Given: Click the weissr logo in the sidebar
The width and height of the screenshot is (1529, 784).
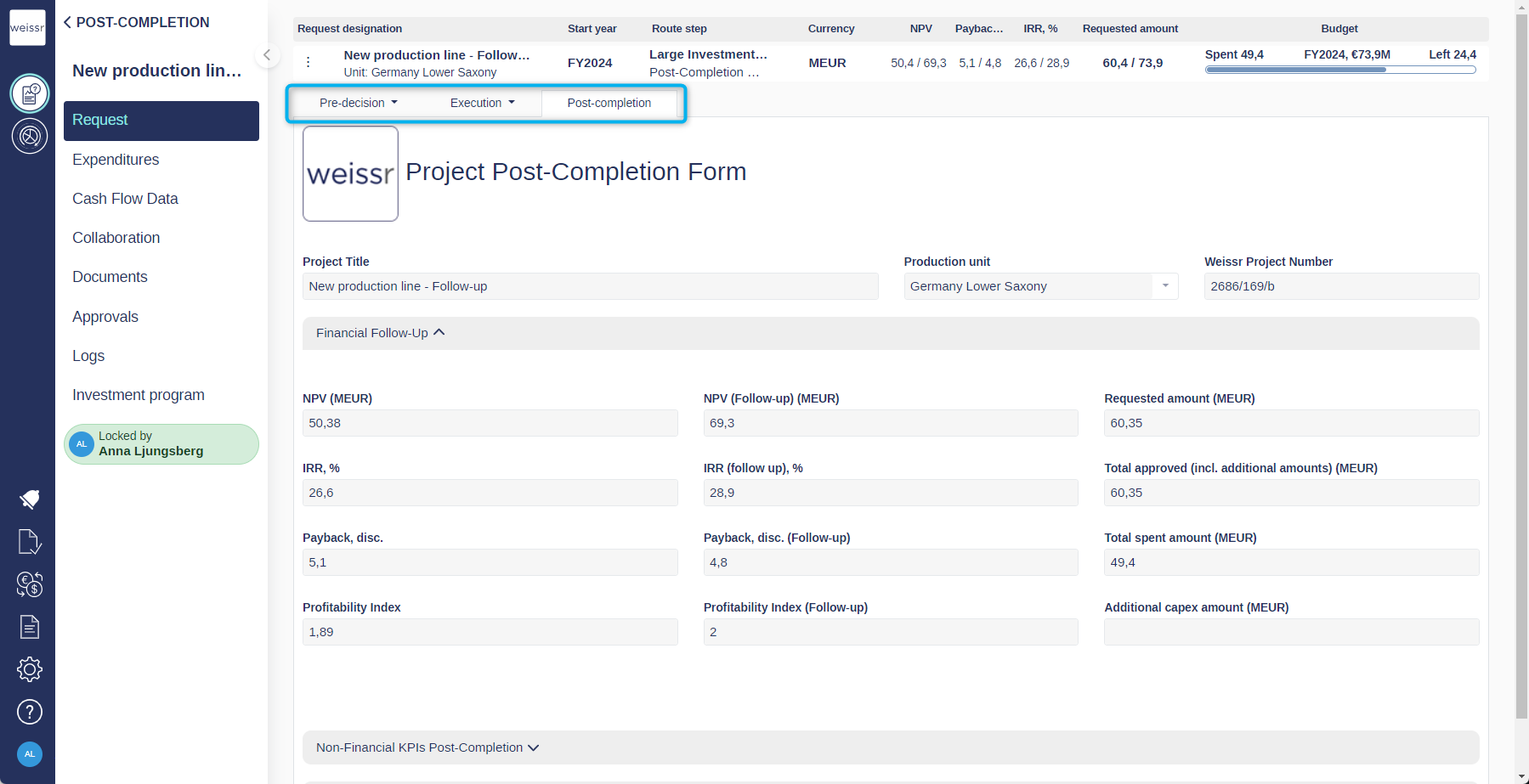Looking at the screenshot, I should tap(27, 27).
